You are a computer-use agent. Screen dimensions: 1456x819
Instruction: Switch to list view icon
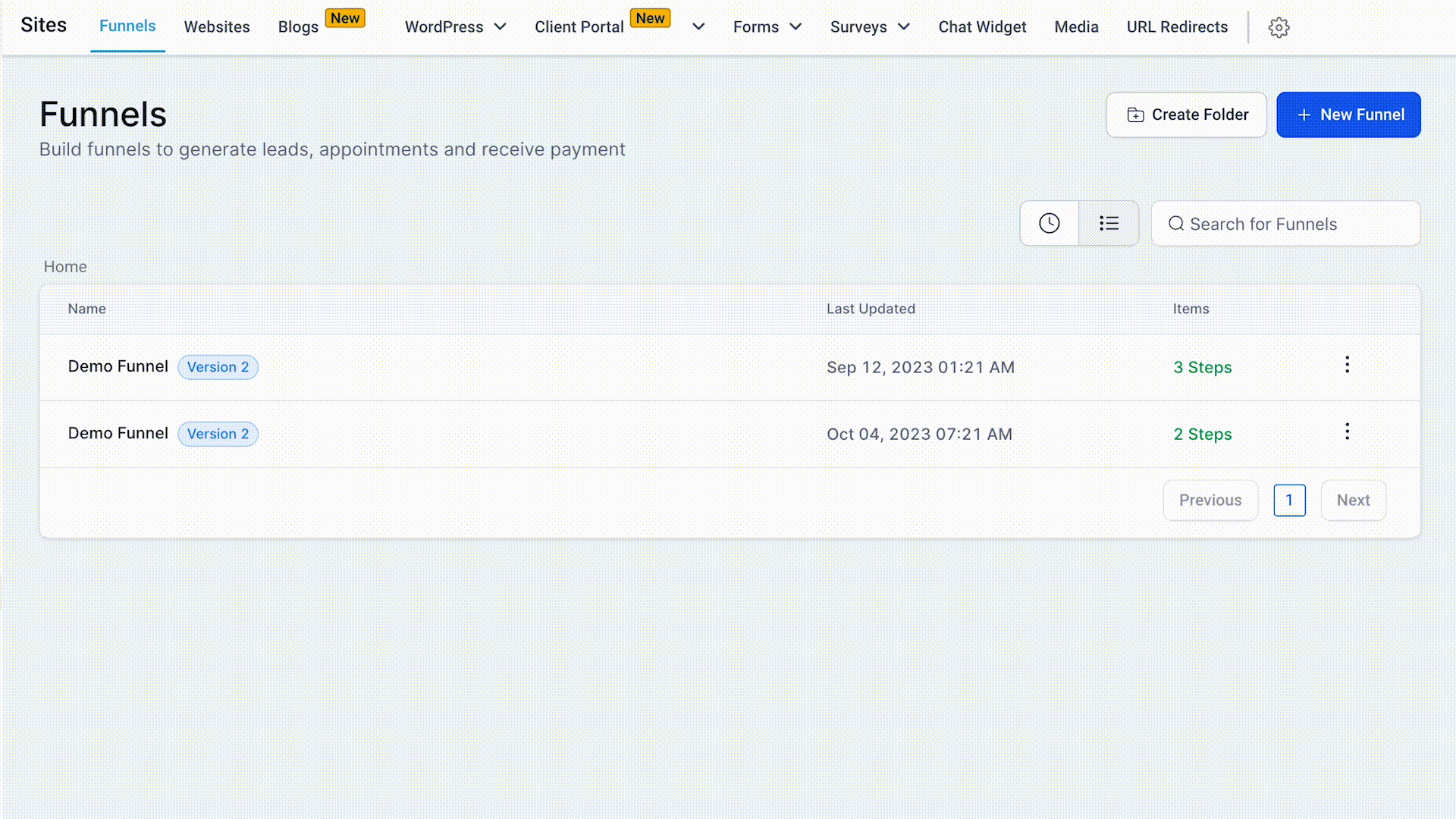(1109, 224)
